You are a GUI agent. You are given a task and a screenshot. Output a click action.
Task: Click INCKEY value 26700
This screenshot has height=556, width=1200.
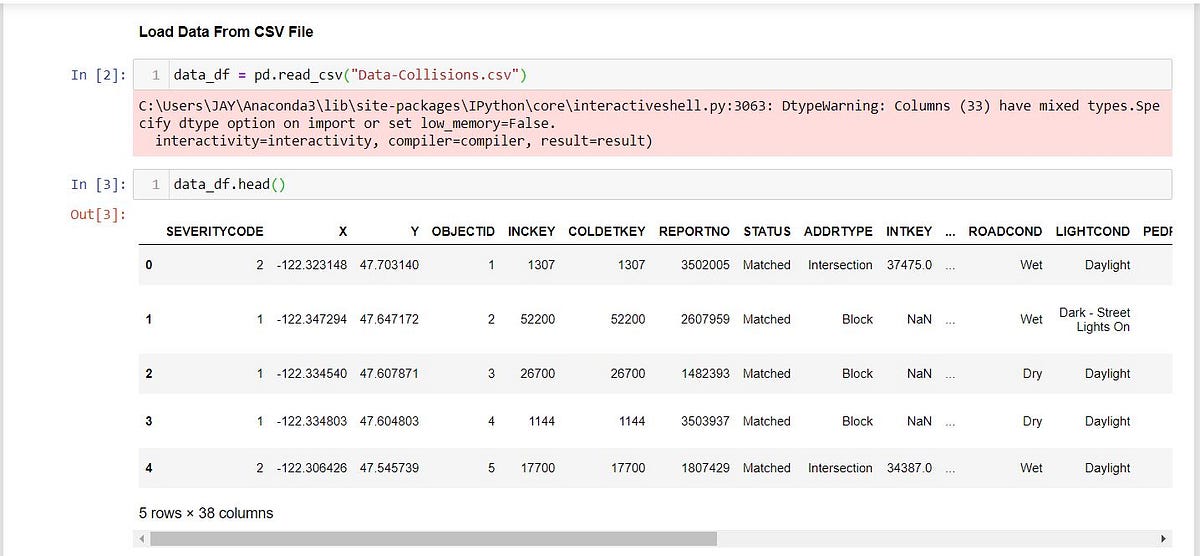click(x=538, y=373)
